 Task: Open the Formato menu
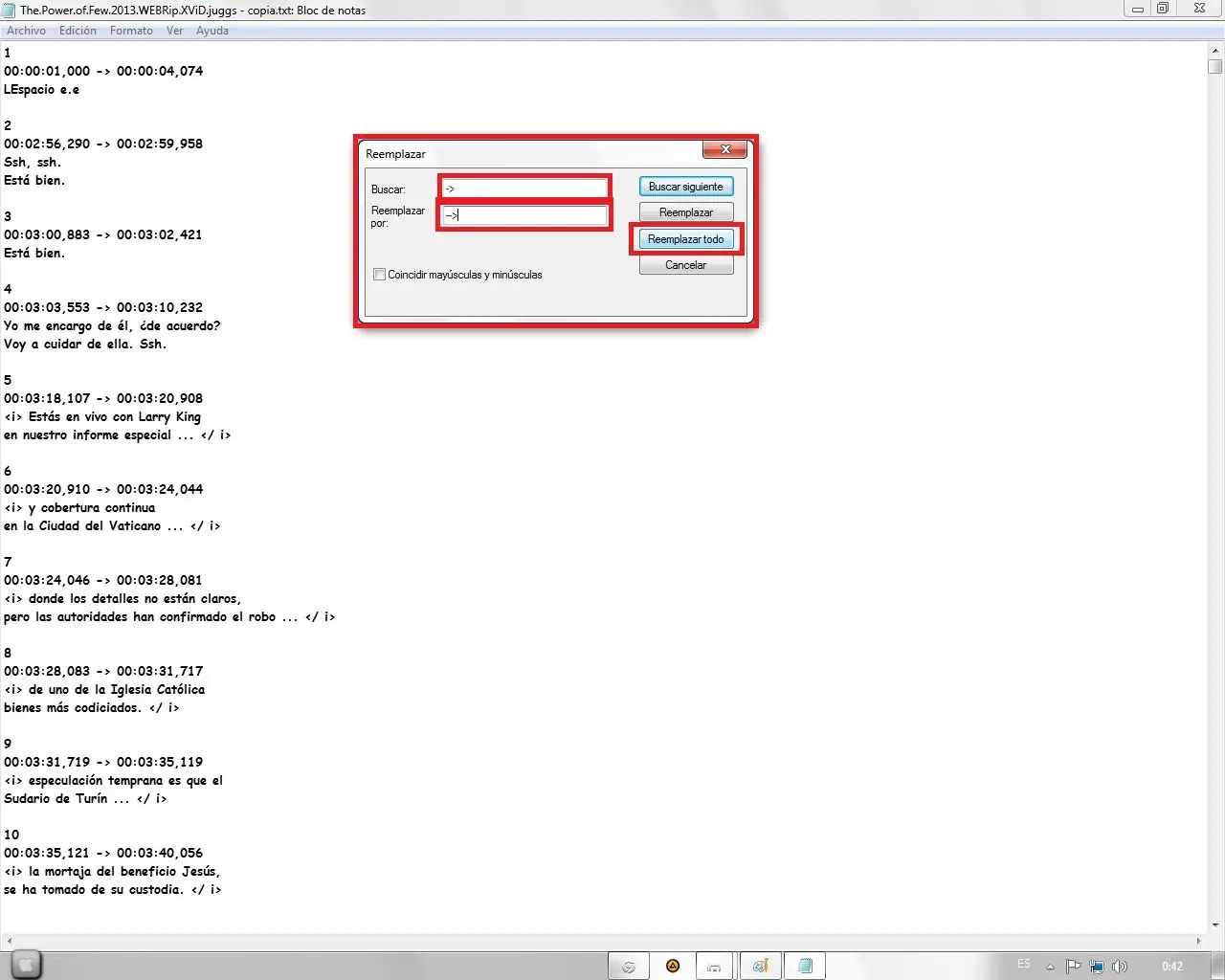pos(131,31)
